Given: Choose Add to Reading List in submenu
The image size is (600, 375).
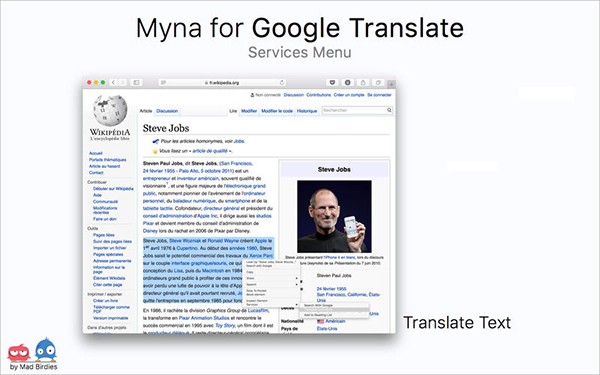Looking at the screenshot, I should [318, 315].
